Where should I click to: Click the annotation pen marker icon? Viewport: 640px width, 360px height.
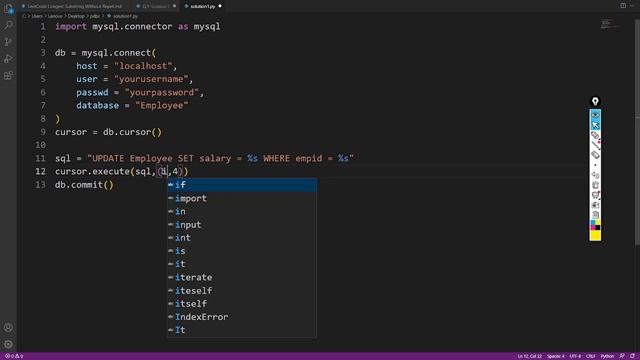click(595, 101)
